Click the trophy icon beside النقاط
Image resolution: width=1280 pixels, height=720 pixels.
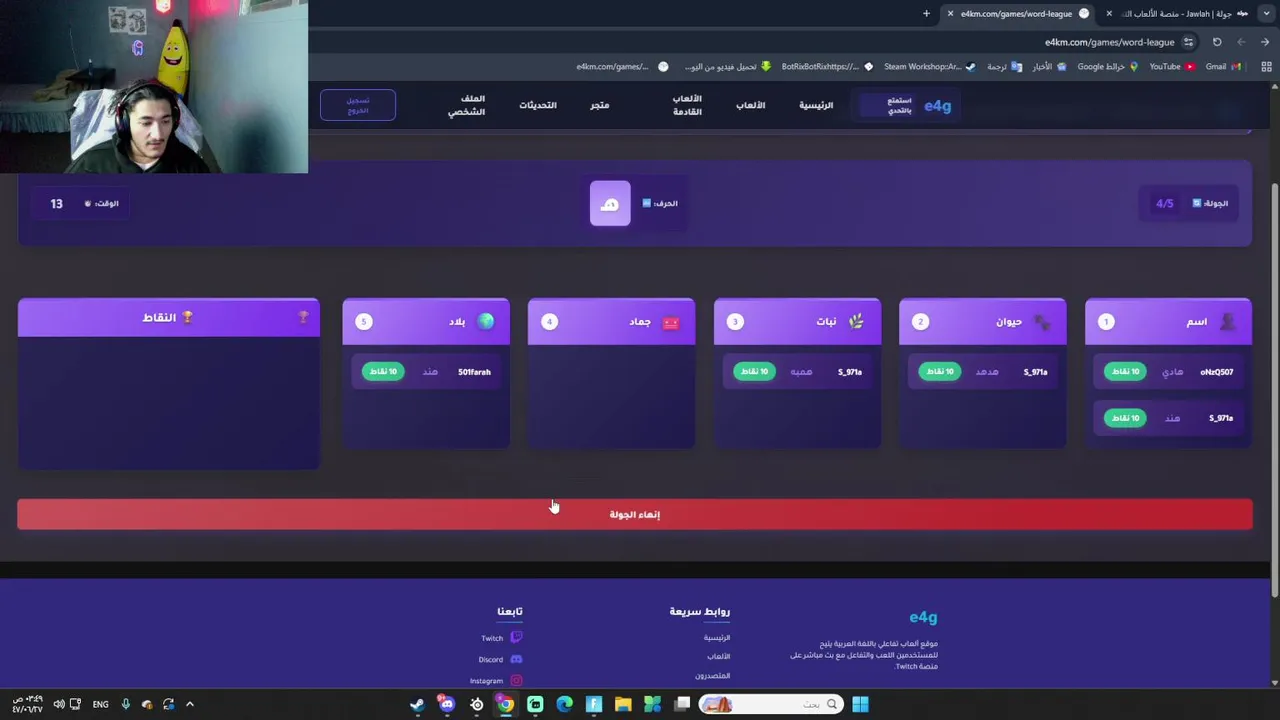[x=186, y=317]
